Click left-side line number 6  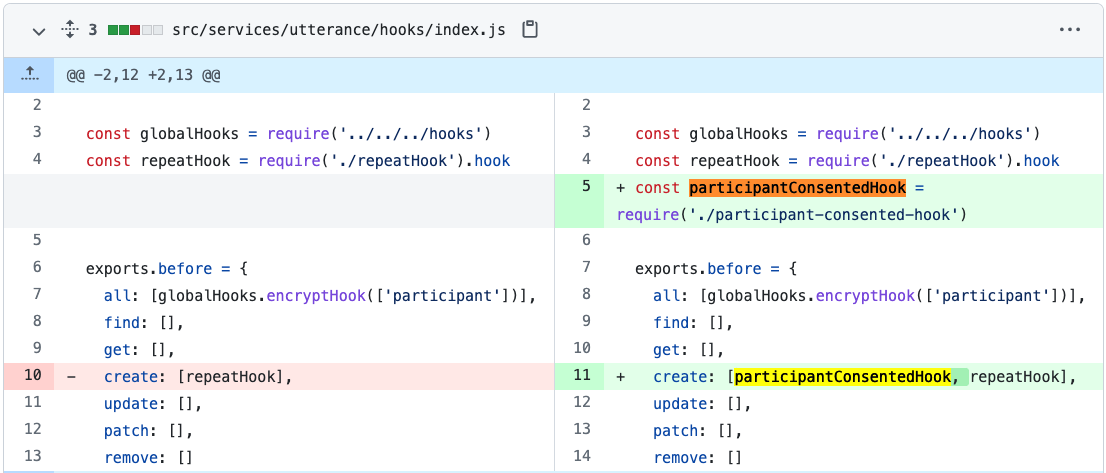tap(37, 267)
